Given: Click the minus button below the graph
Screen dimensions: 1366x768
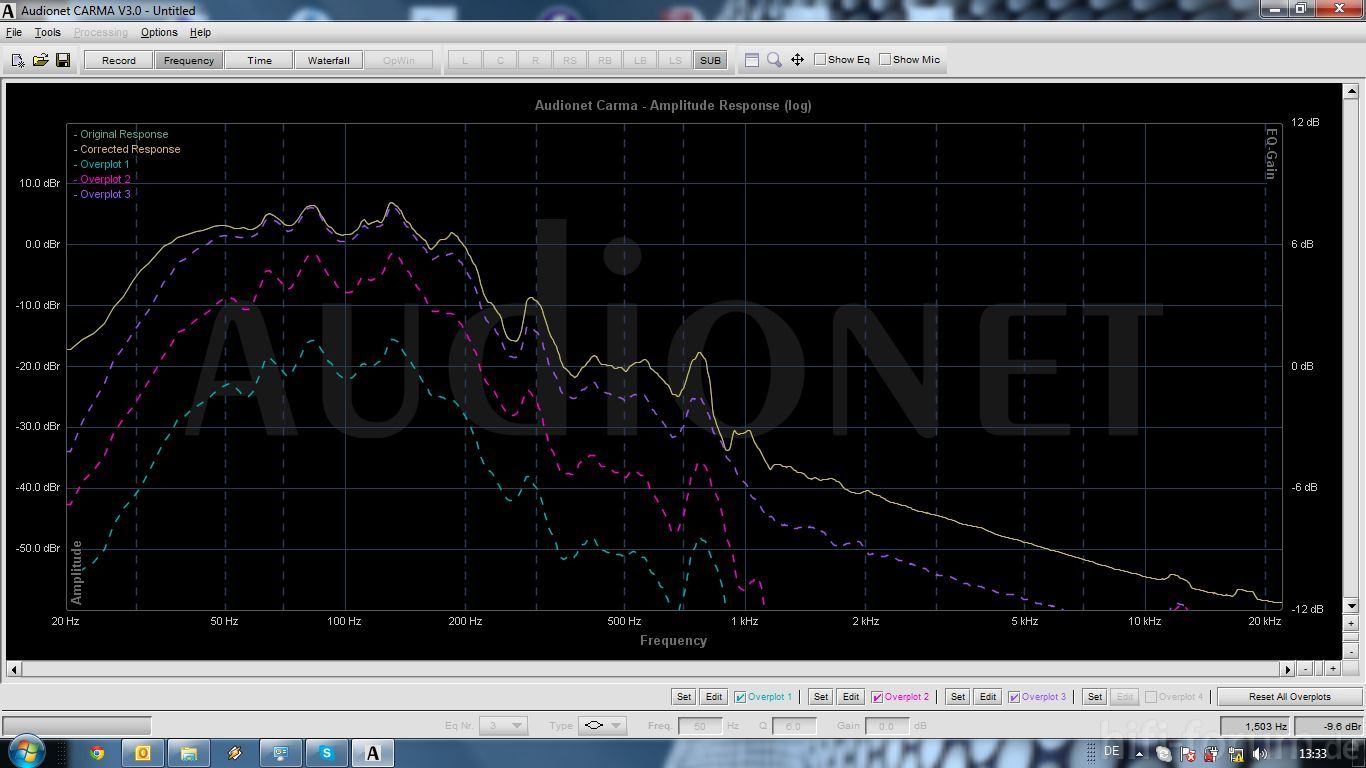Looking at the screenshot, I should (1306, 669).
